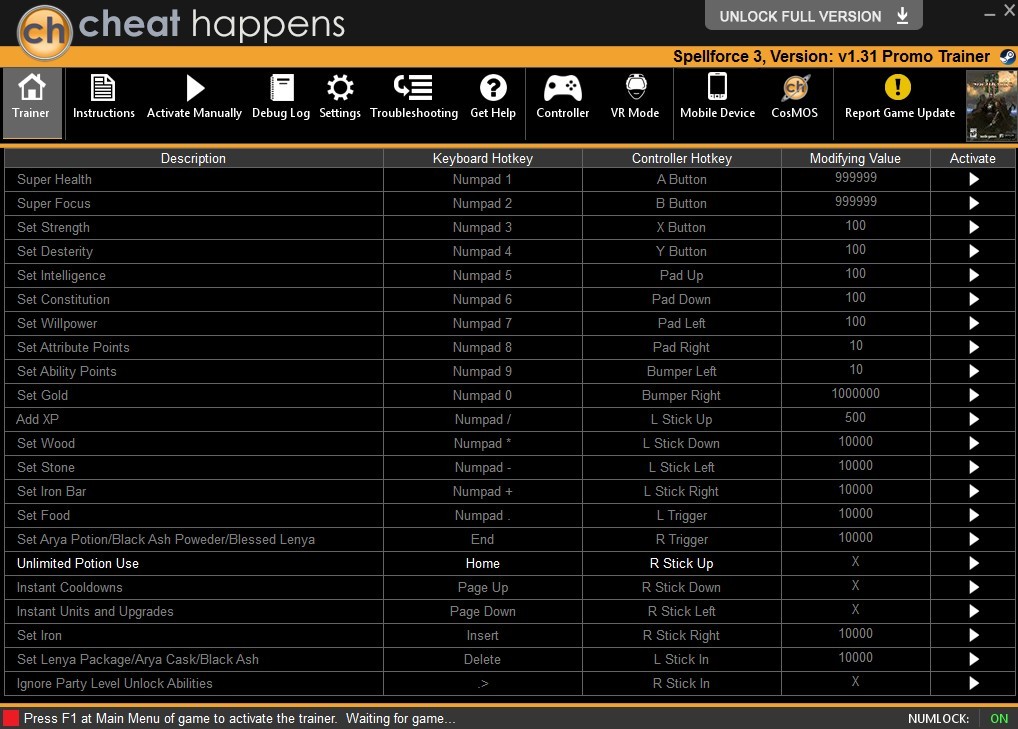Activate the Set Wood cheat arrow
The height and width of the screenshot is (729, 1018).
coord(973,443)
